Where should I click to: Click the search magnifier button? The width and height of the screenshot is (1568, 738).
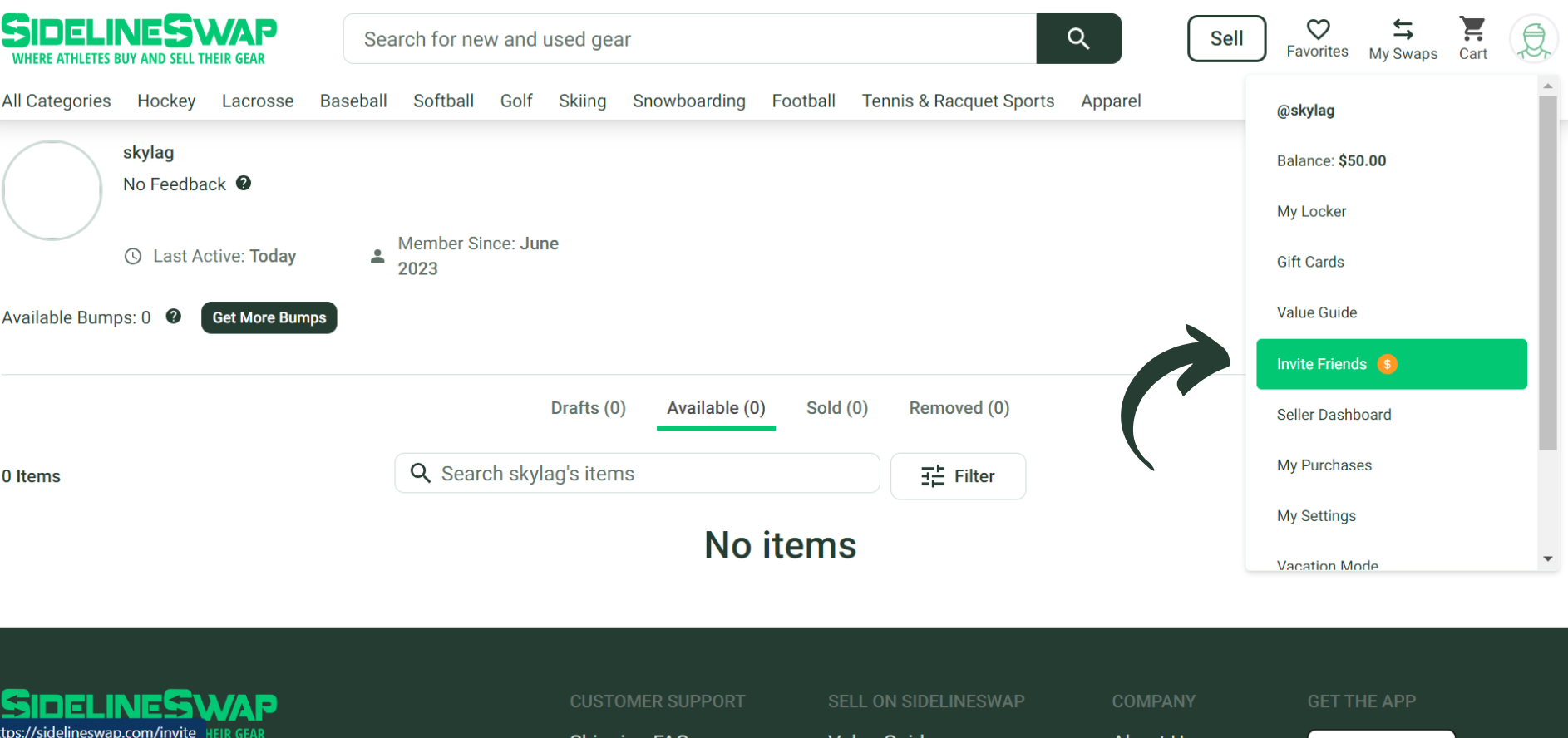pos(1078,38)
